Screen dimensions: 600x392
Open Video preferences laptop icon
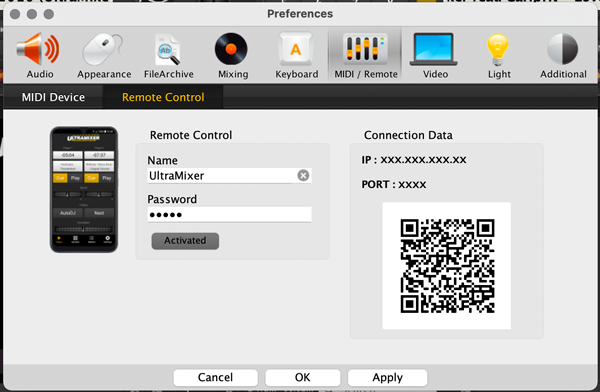pos(434,49)
